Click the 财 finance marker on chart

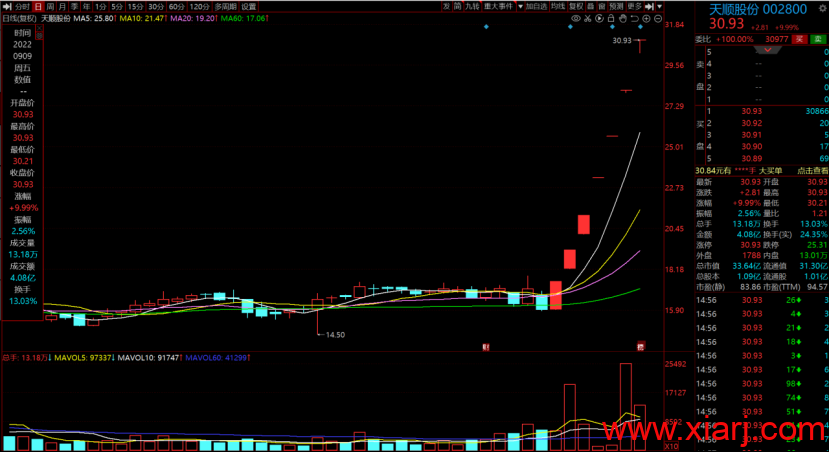click(x=486, y=347)
